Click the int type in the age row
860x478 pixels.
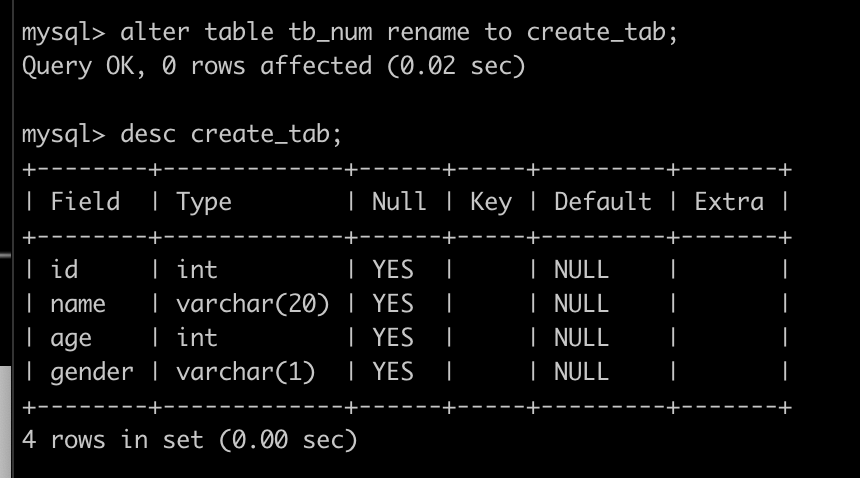[197, 338]
